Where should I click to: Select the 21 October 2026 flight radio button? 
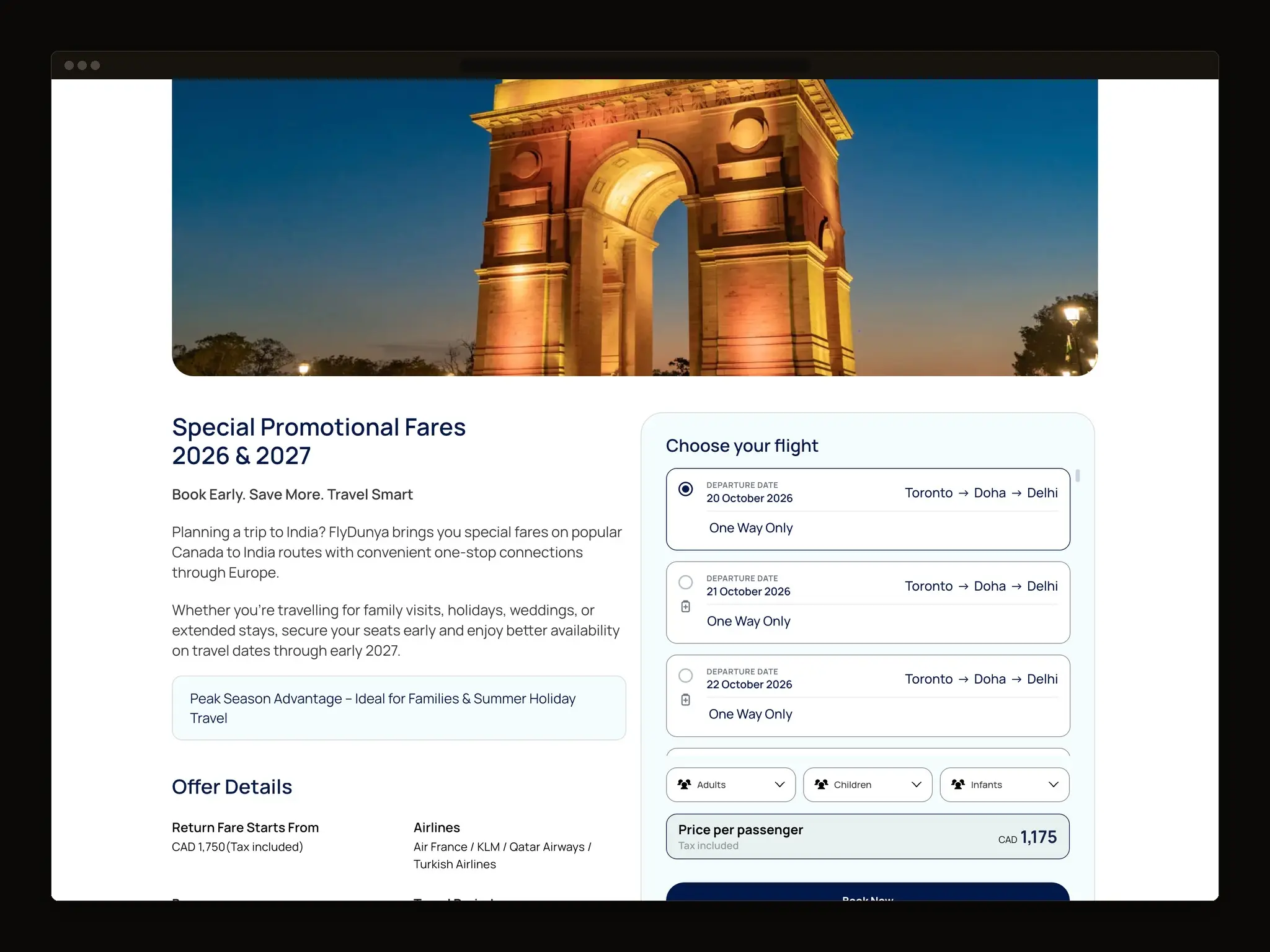coord(685,582)
